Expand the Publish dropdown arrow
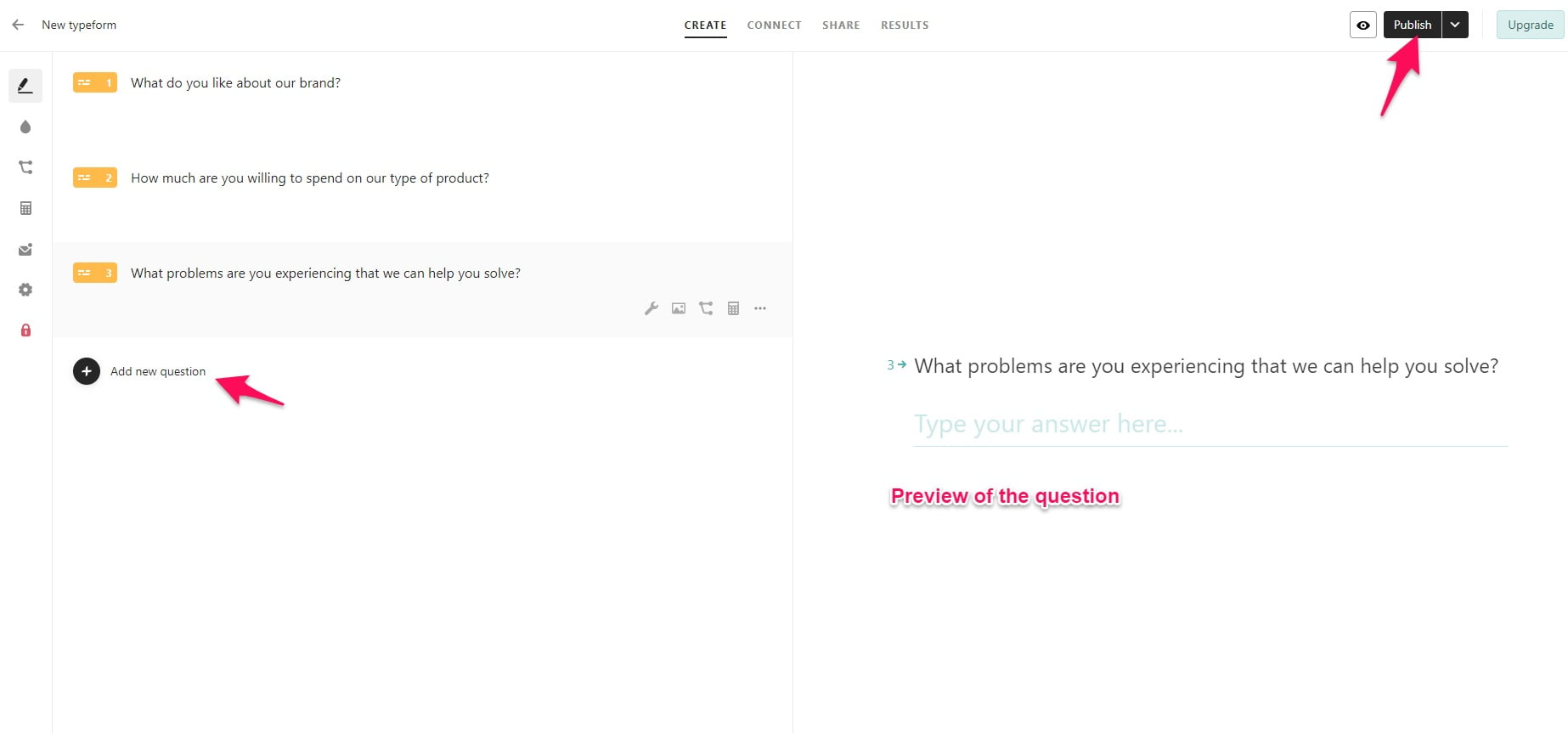Viewport: 1568px width, 733px height. 1455,25
